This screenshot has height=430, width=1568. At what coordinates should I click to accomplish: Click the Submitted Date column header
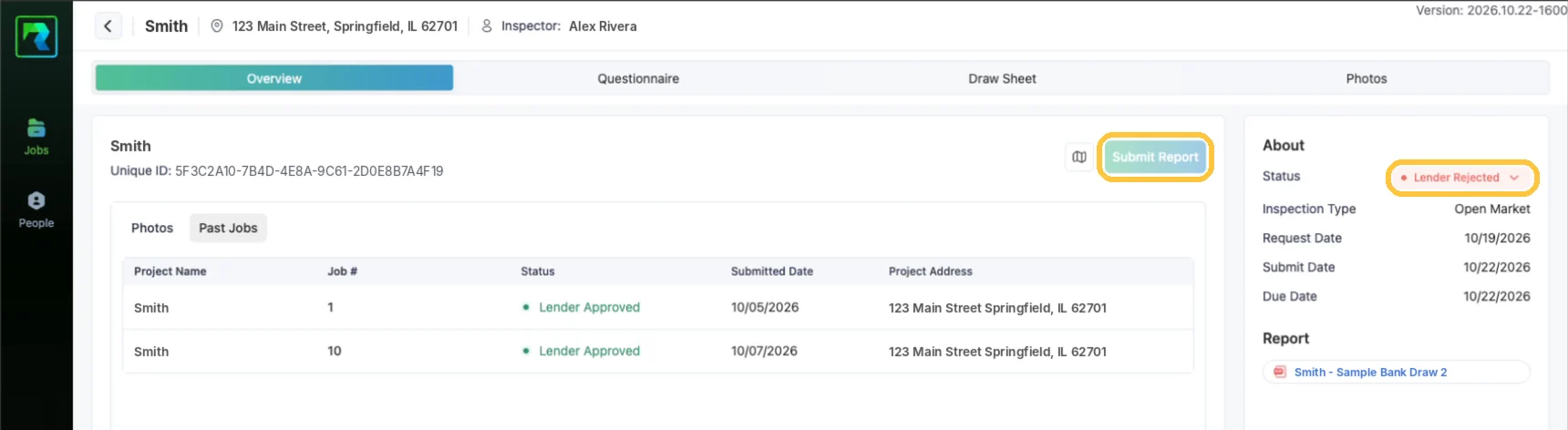(x=772, y=271)
